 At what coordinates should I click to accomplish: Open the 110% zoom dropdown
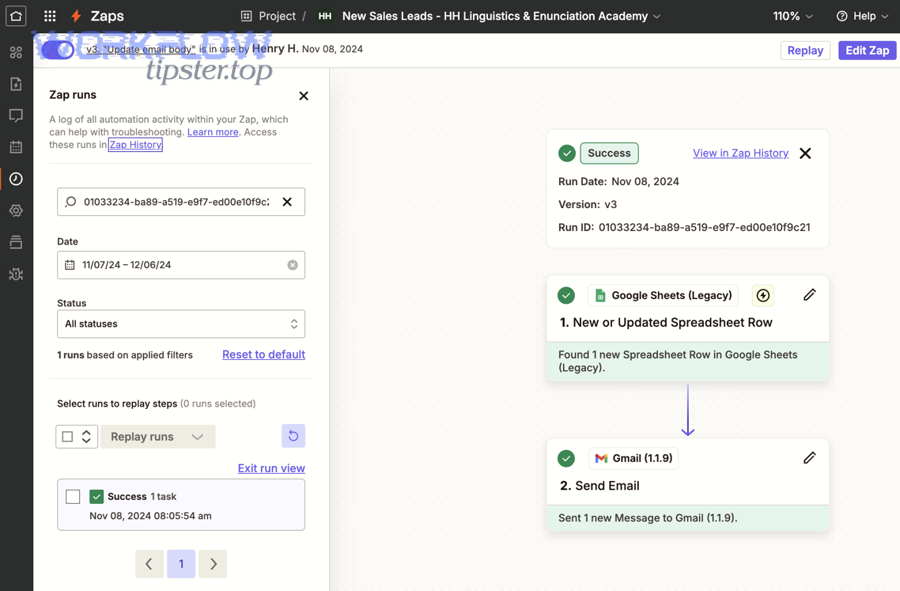[x=793, y=16]
